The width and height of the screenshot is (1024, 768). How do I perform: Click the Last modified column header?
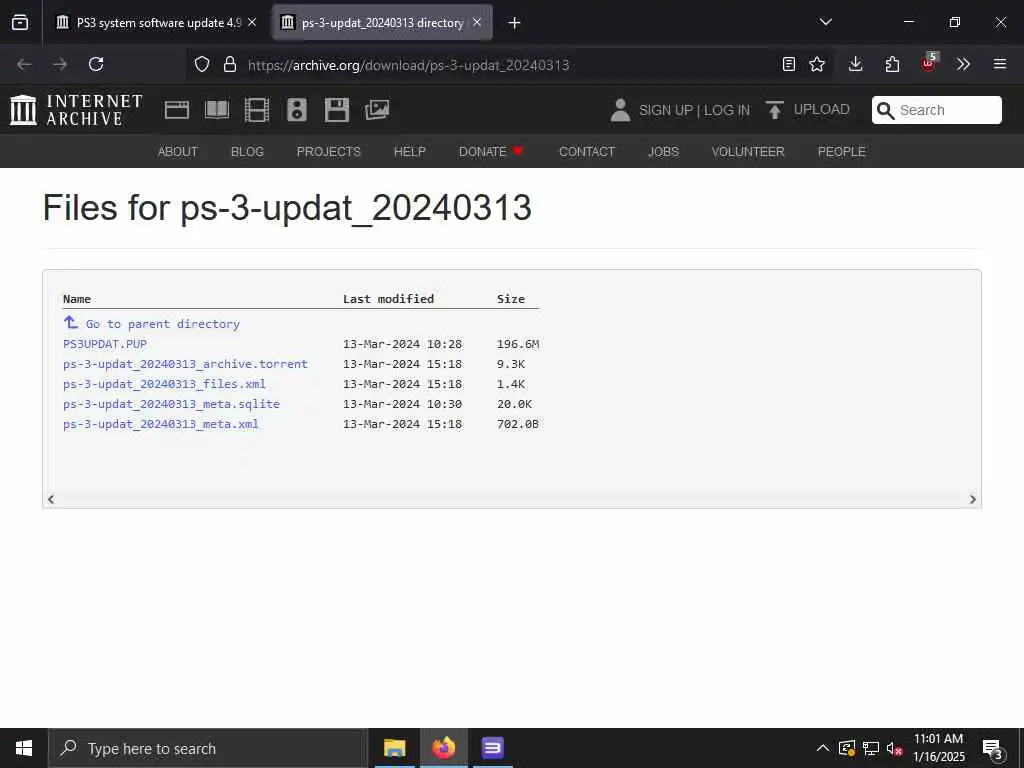tap(389, 298)
